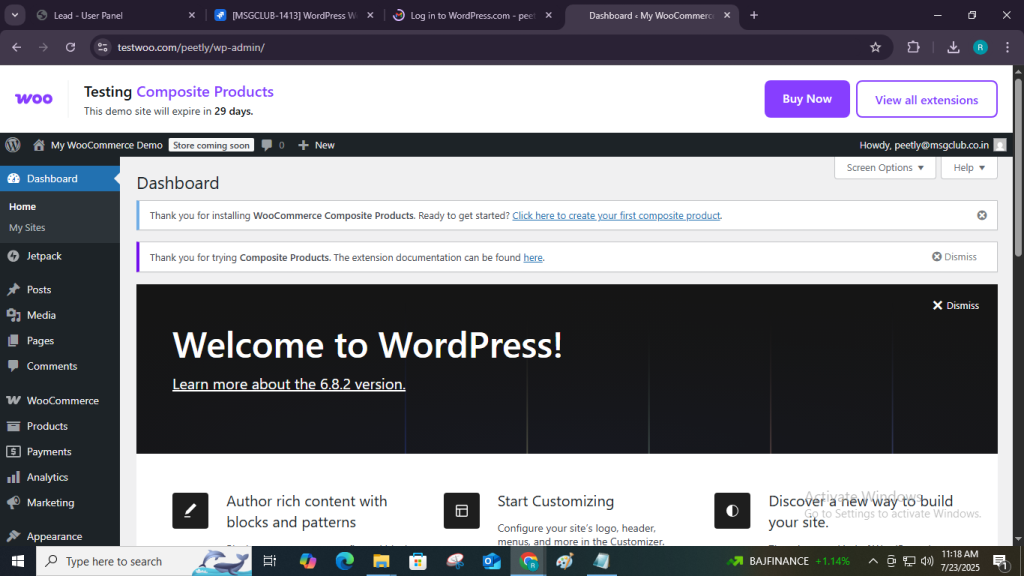Click the Appearance brush icon
The image size is (1024, 576).
13,536
